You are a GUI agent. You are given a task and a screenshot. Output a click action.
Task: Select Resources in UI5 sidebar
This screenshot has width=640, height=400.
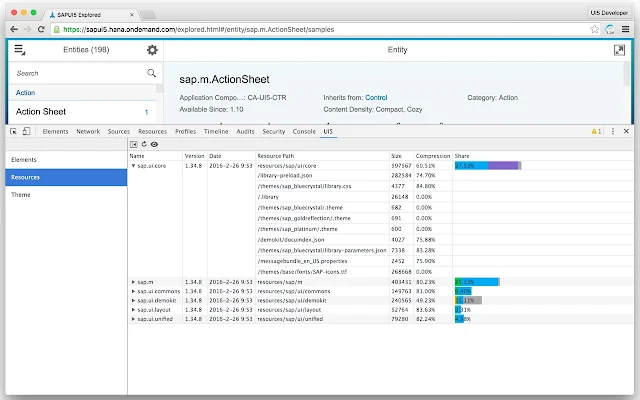tap(66, 177)
